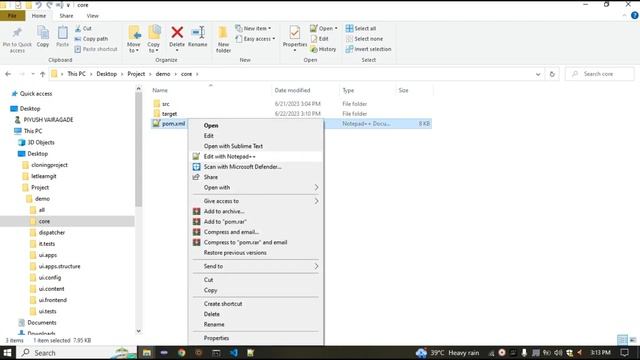Choose Open with Sublime Text
The width and height of the screenshot is (640, 360).
click(x=256, y=146)
